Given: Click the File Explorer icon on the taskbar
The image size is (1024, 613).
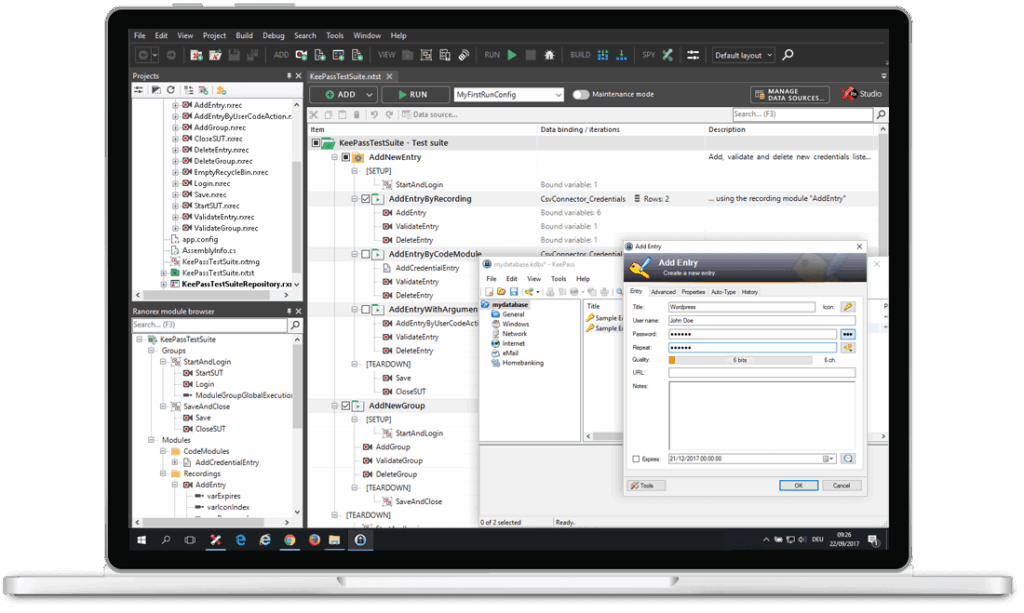Looking at the screenshot, I should pos(334,541).
